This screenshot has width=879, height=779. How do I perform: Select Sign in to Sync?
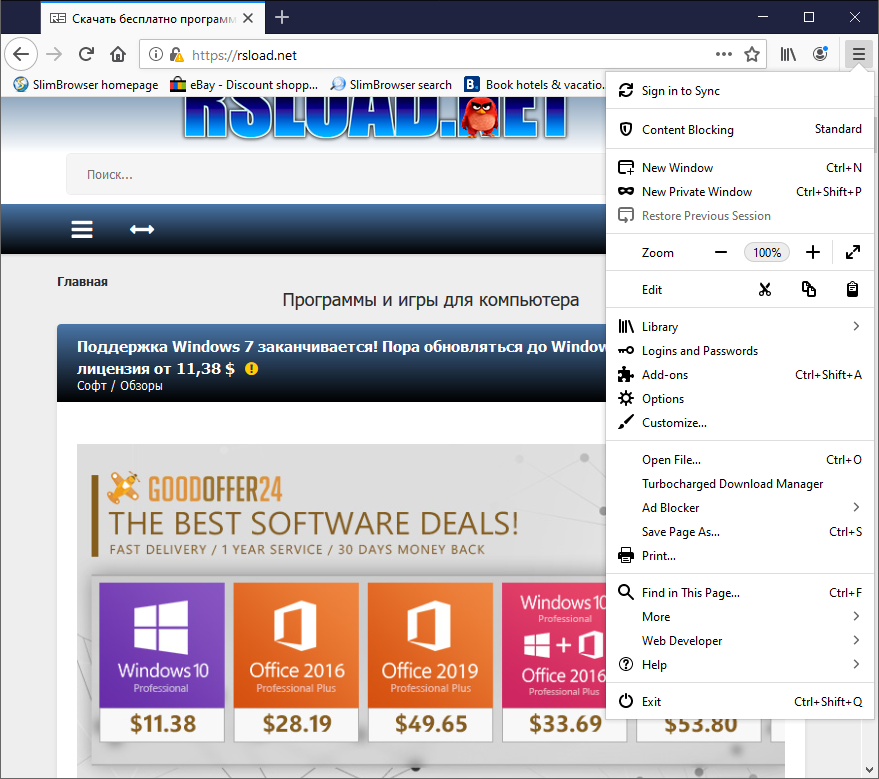(740, 91)
